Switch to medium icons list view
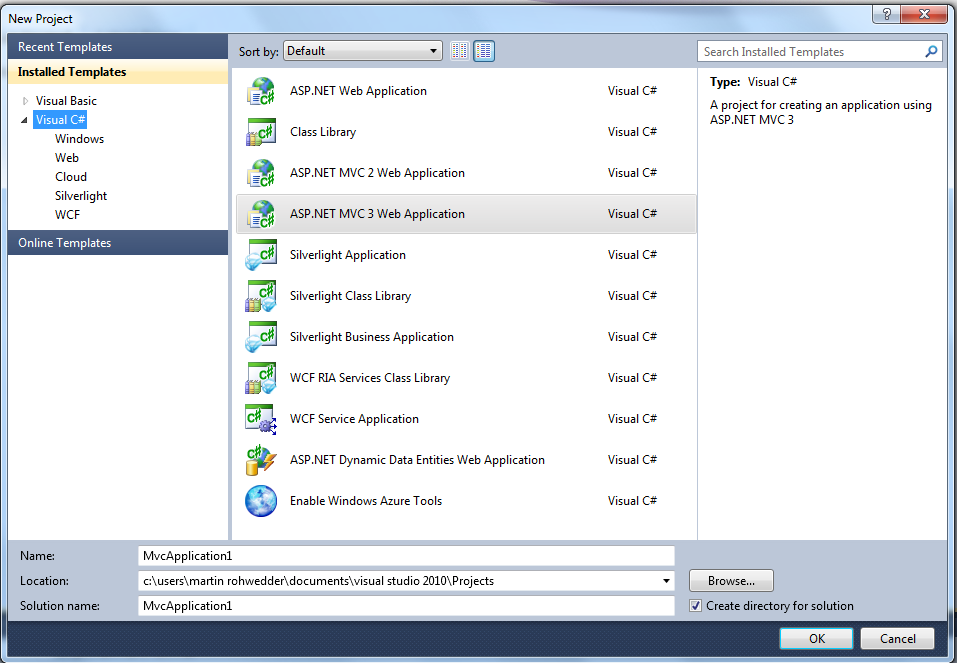 click(484, 51)
